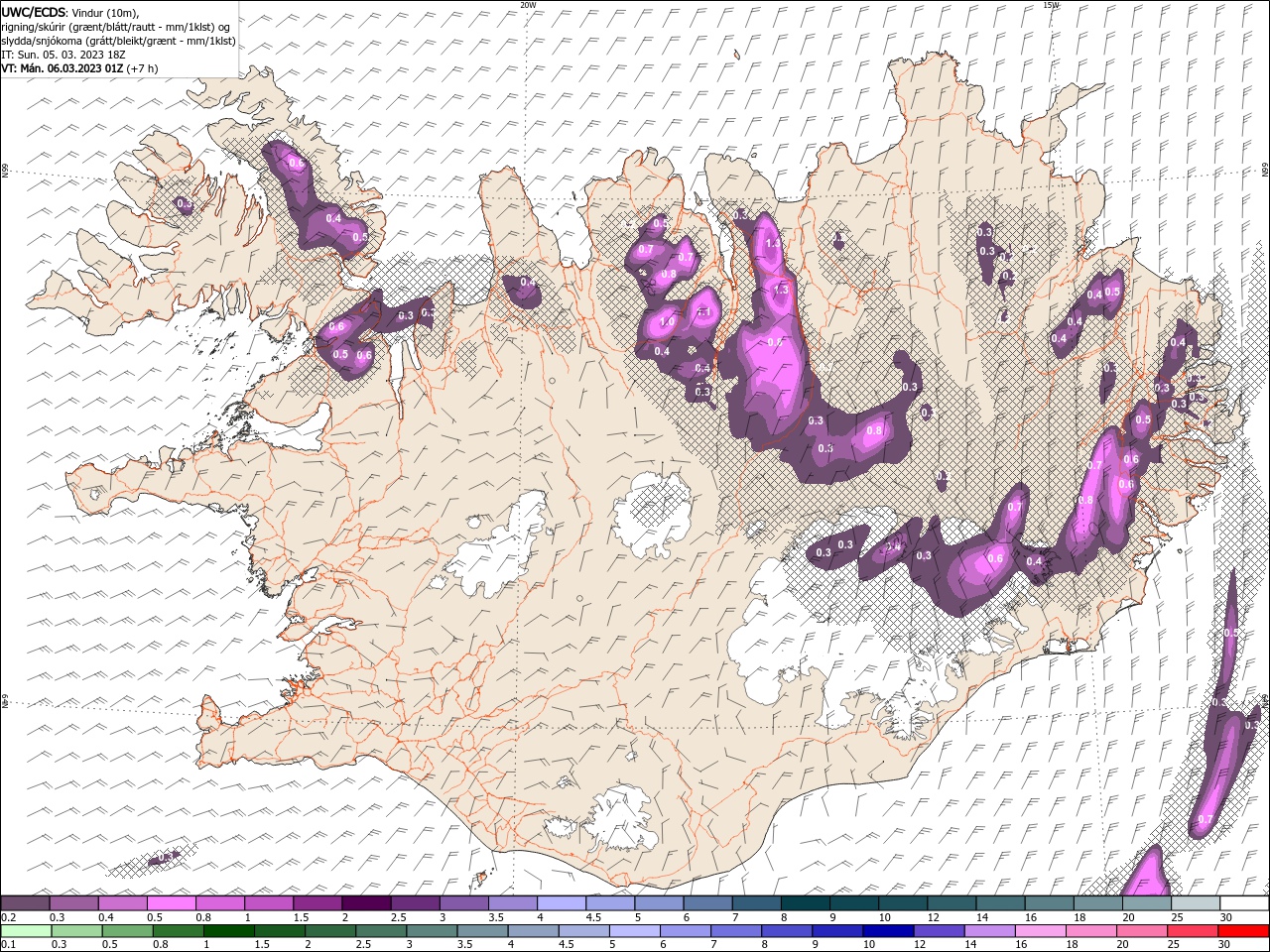Click the '15W' longitude label
The image size is (1270, 952).
tap(1051, 5)
